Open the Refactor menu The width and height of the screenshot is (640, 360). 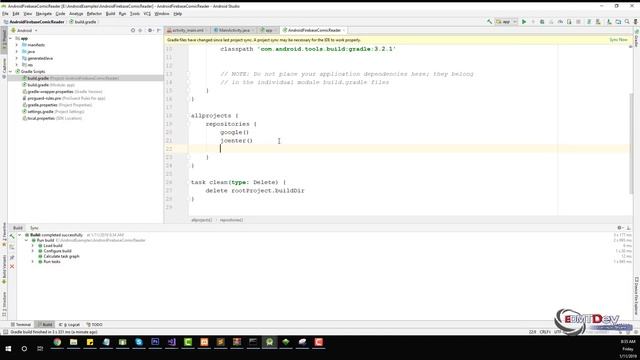(94, 14)
